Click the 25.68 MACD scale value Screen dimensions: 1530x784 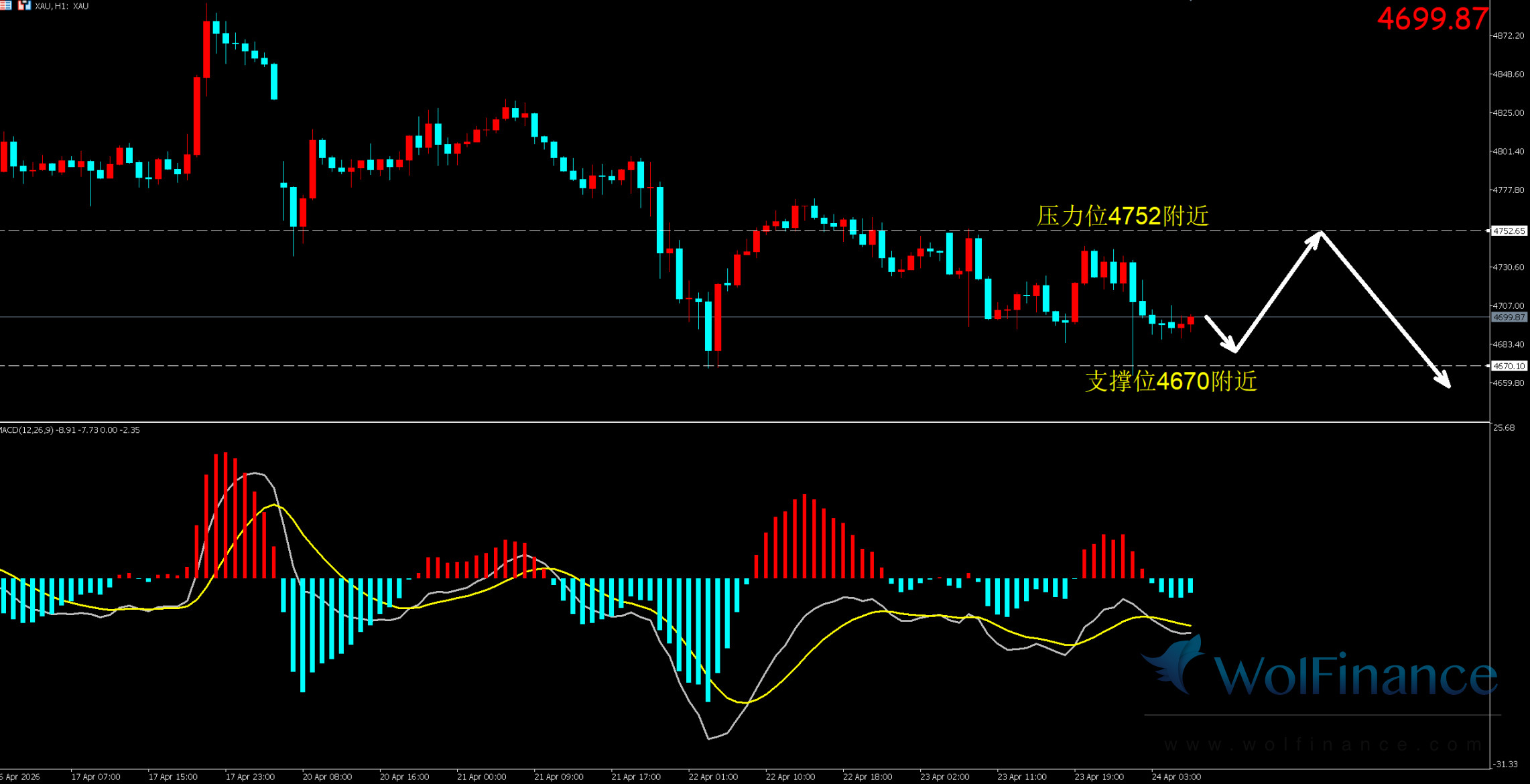click(1505, 428)
